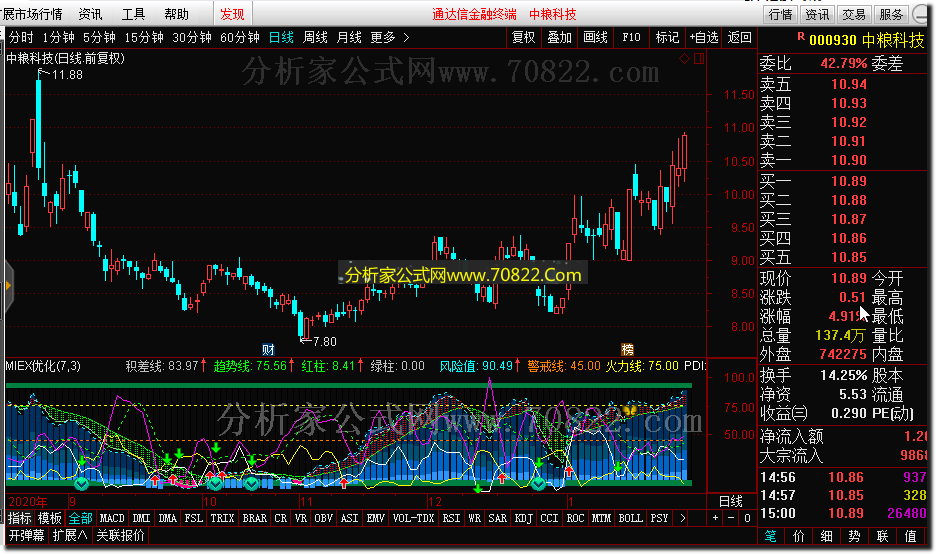Click the 行情 button at top right
This screenshot has height=554, width=937.
(780, 14)
